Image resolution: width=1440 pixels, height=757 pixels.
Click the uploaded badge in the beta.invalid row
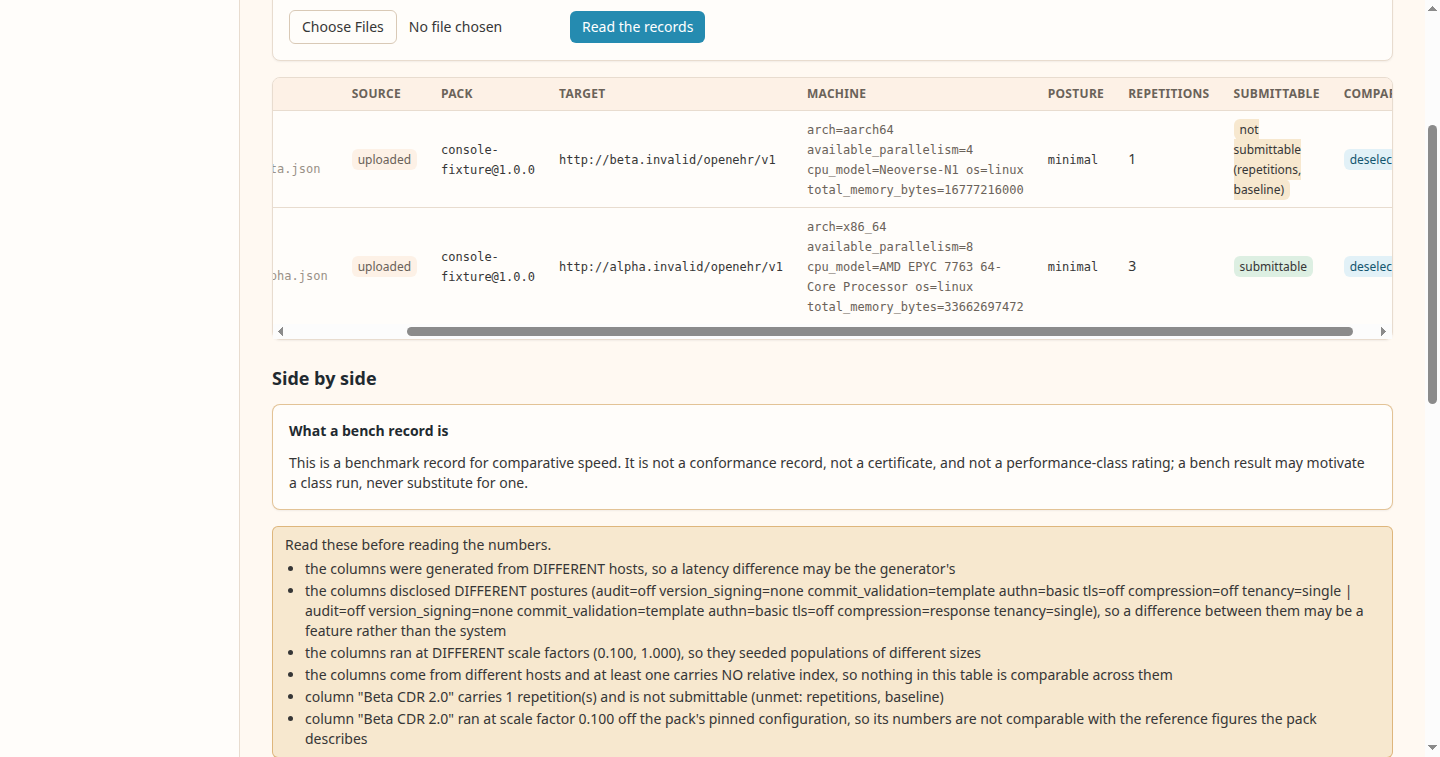(x=384, y=160)
